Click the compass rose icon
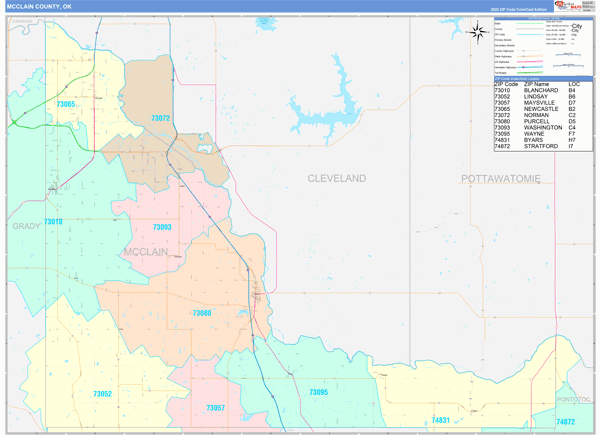The image size is (600, 435). point(477,31)
